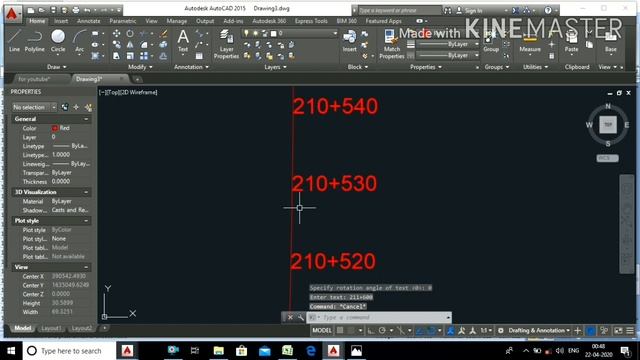Toggle the layer 0 on/off lightbulb
Viewport: 640px width, 360px height.
(246, 33)
